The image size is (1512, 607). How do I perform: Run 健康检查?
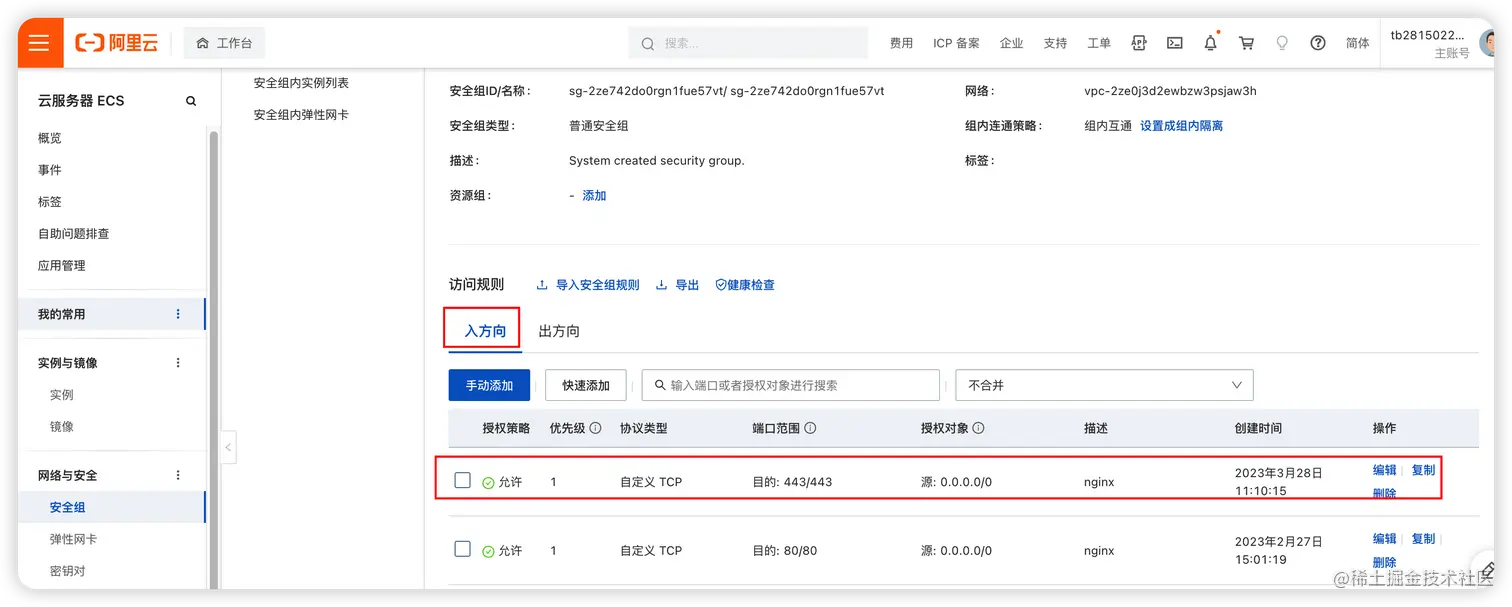tap(745, 285)
